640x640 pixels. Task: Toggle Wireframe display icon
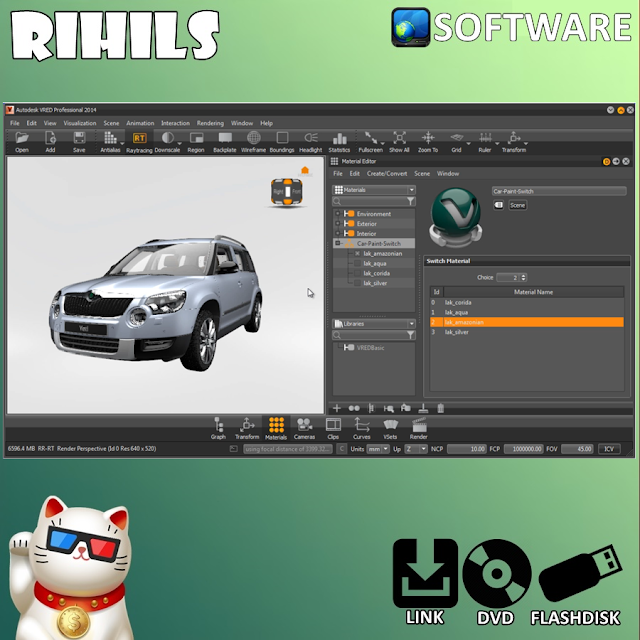(x=253, y=138)
